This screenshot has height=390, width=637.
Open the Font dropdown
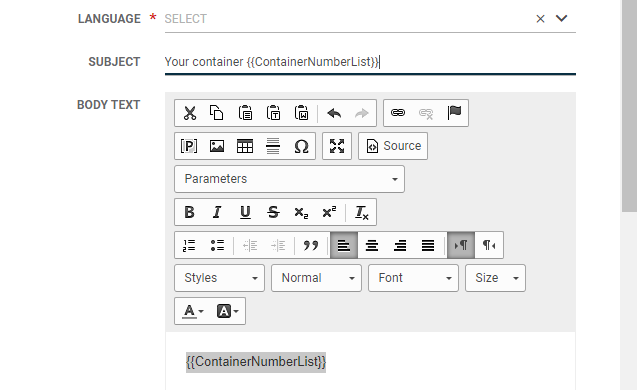tap(413, 278)
